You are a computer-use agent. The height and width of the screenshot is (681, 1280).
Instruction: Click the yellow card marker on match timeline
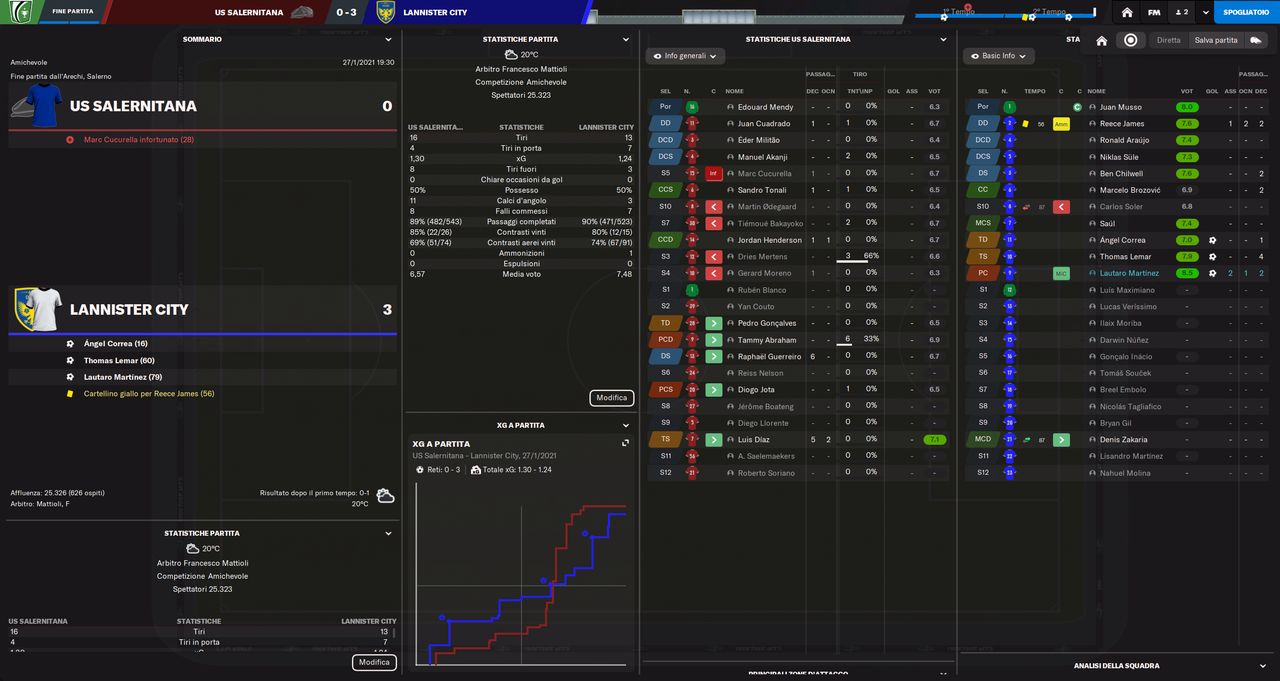(x=1025, y=17)
